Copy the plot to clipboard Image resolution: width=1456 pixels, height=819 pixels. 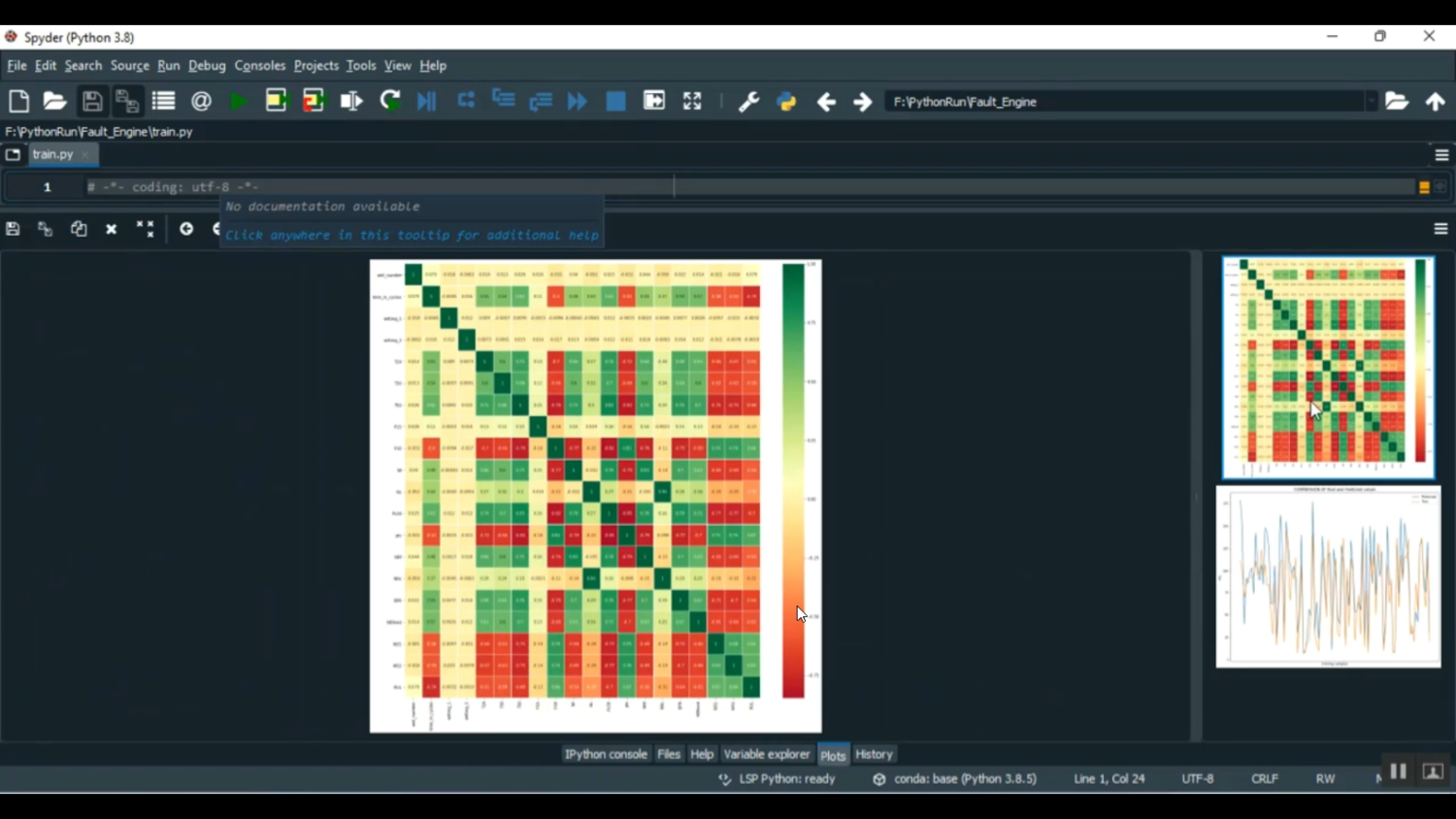pyautogui.click(x=79, y=228)
